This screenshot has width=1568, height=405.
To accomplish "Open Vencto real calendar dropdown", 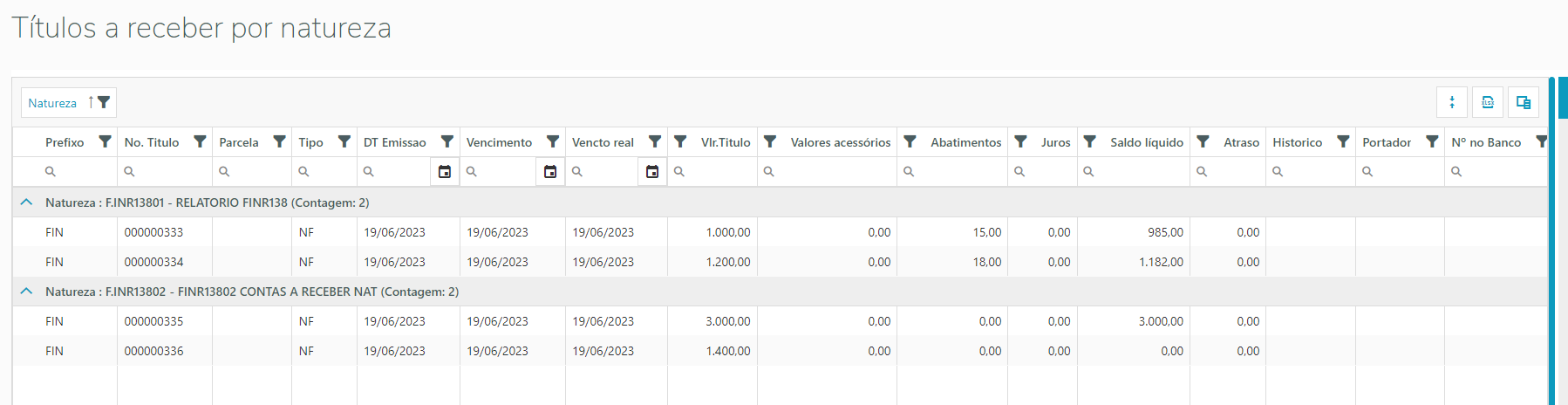I will pyautogui.click(x=651, y=172).
